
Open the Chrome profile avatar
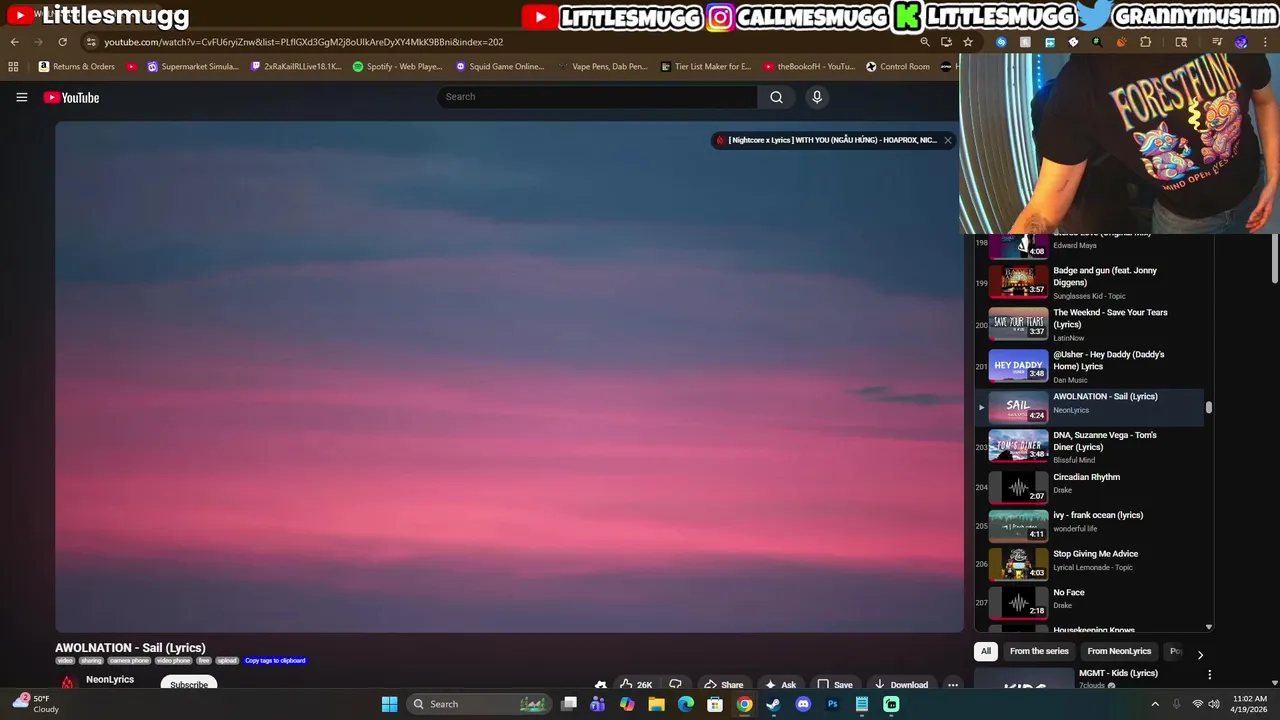(x=1241, y=42)
